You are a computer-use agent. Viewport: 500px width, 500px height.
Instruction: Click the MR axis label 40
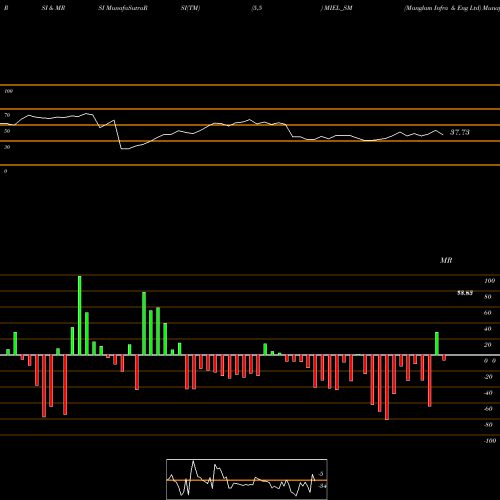(488, 329)
